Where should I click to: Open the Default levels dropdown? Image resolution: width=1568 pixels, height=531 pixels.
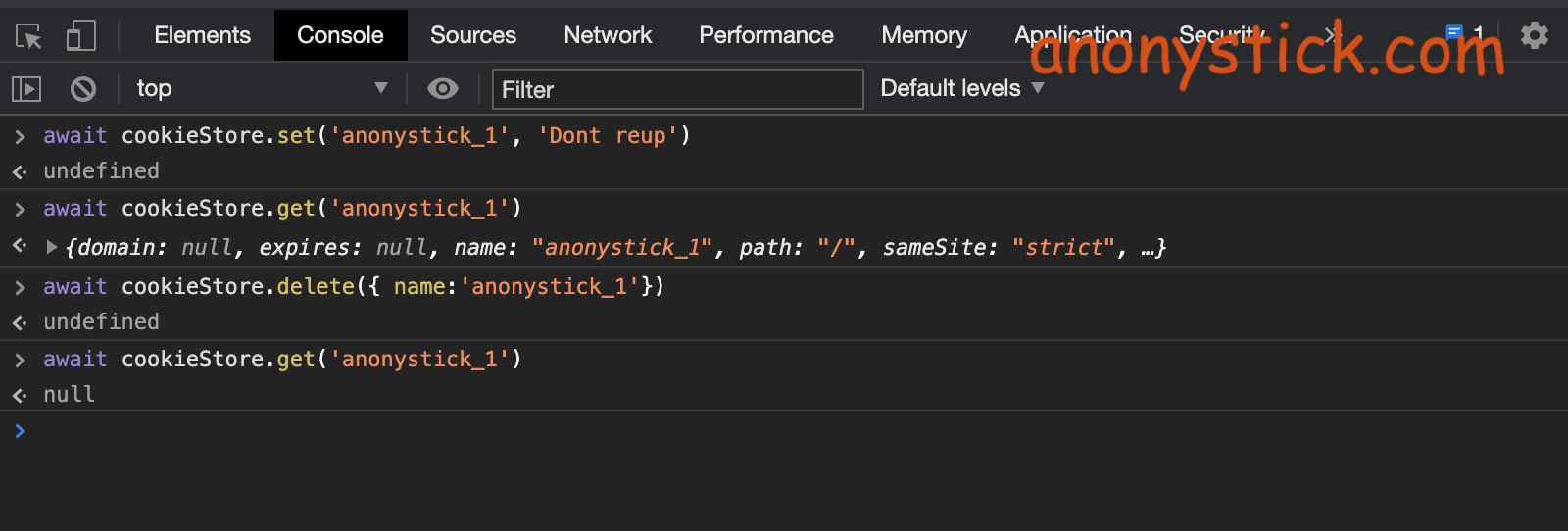pyautogui.click(x=961, y=88)
